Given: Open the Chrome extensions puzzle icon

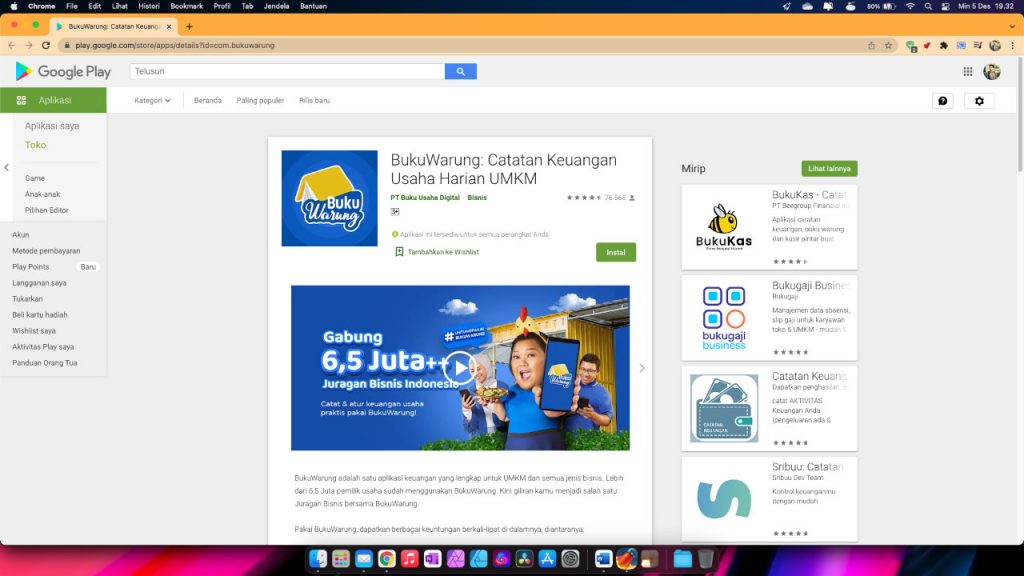Looking at the screenshot, I should 944,45.
